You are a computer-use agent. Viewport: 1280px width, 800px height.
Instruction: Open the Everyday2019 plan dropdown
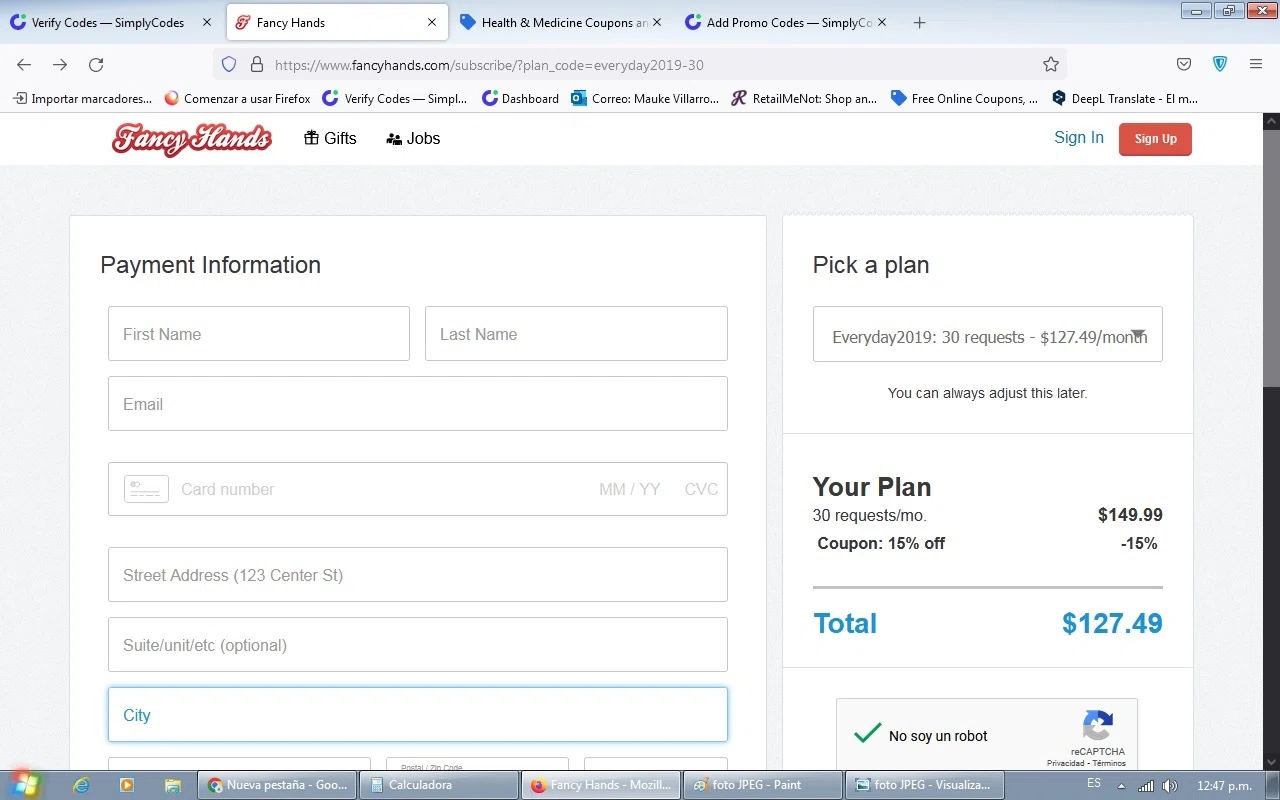pos(988,334)
